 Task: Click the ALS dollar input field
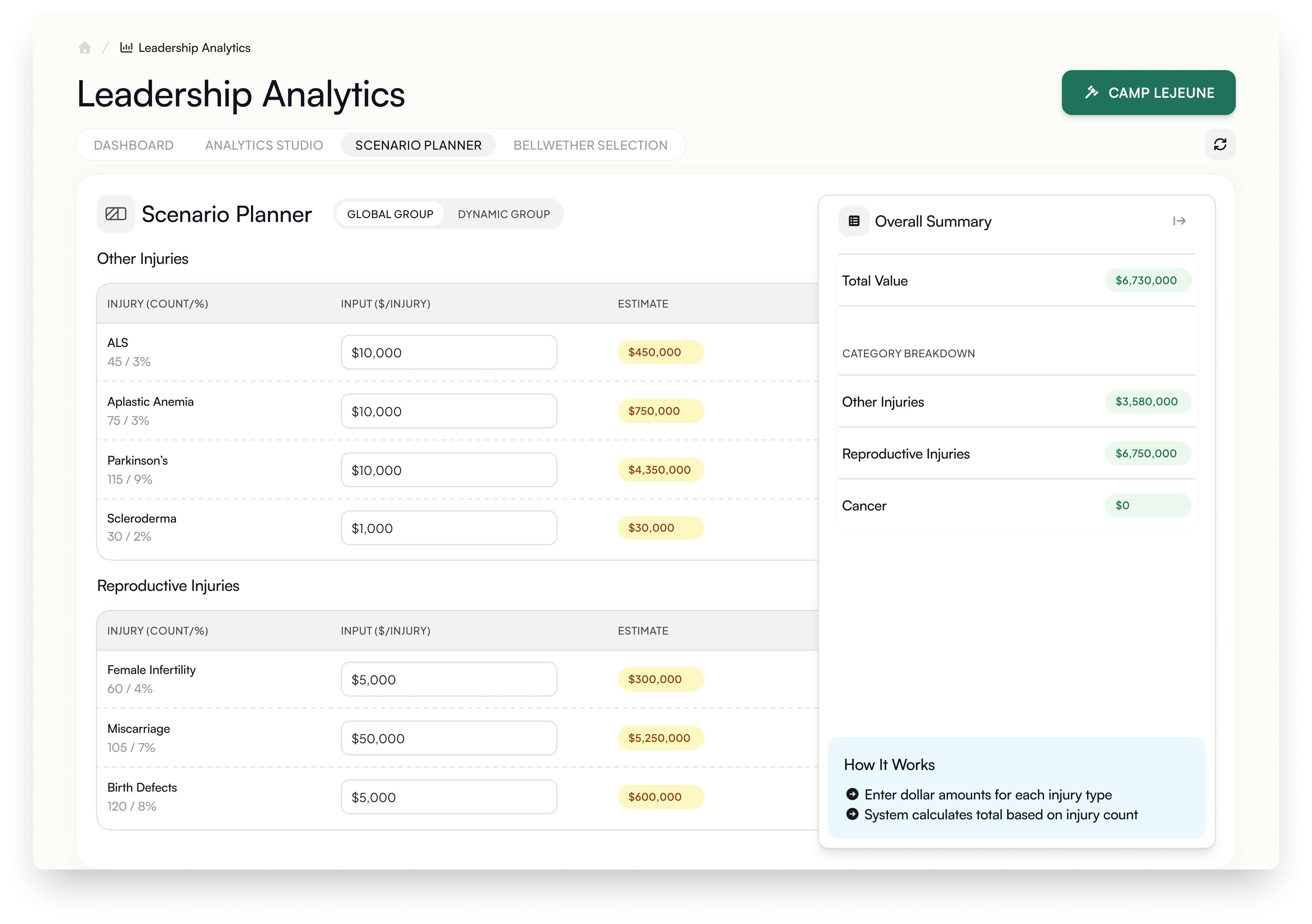(449, 353)
